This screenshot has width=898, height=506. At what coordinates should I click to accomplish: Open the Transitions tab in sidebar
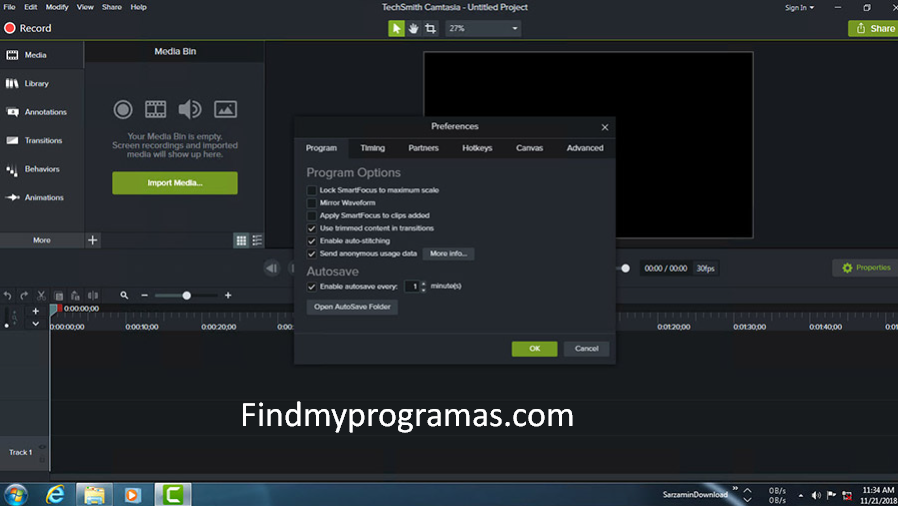tap(42, 140)
